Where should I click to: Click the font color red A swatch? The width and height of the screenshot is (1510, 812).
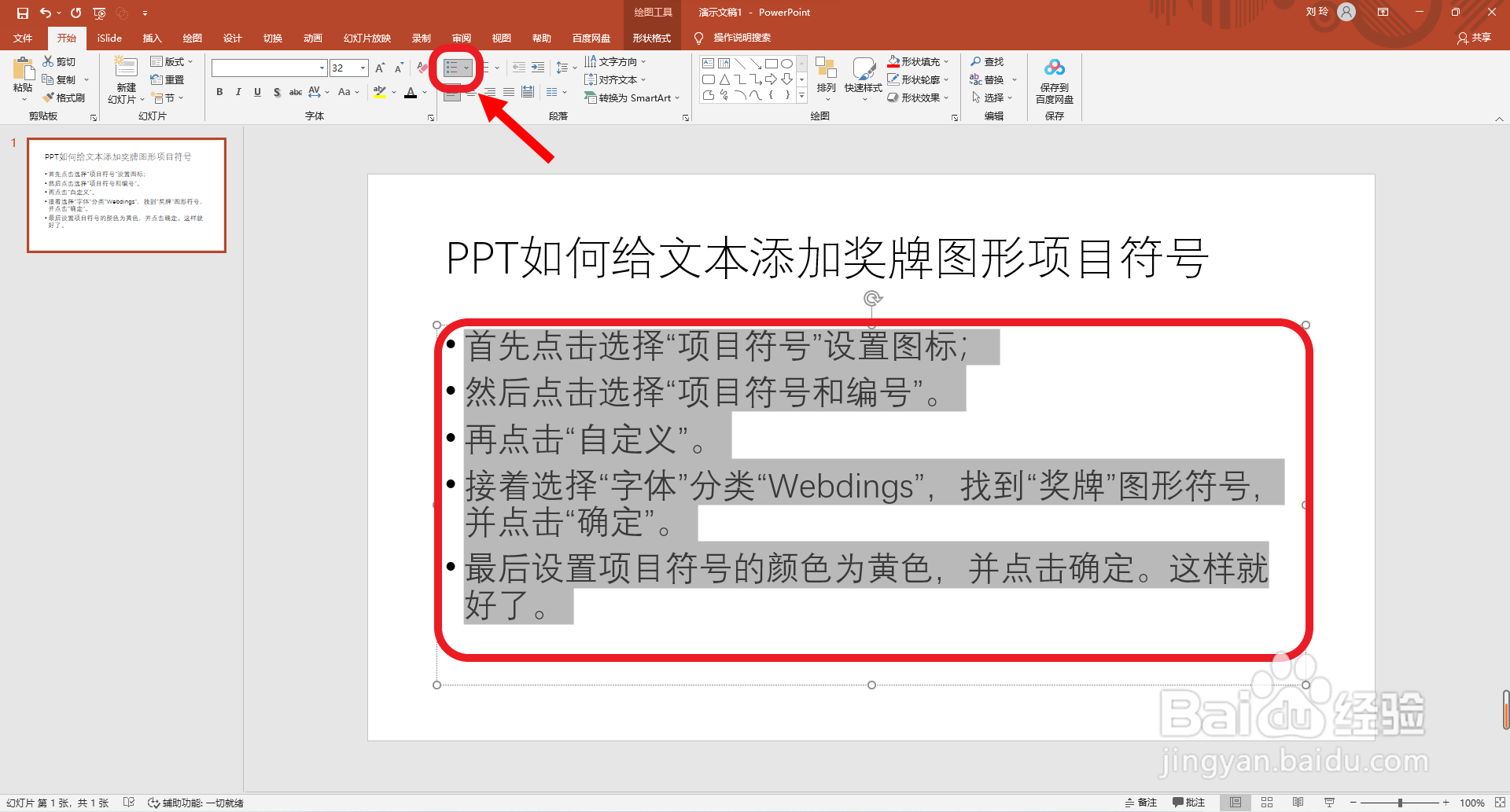coord(411,93)
